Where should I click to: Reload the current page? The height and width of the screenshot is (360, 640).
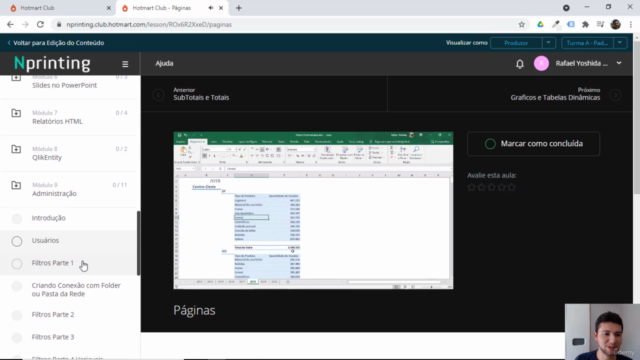point(40,24)
